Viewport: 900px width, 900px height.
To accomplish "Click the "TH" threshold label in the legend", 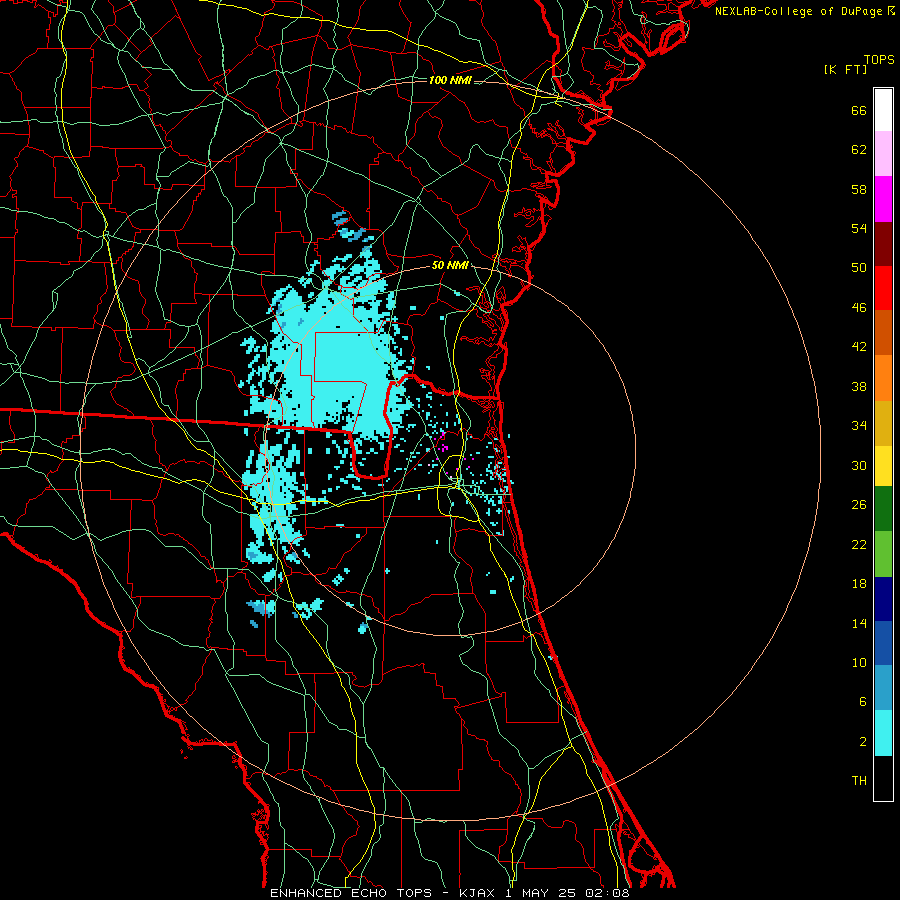I will (x=859, y=781).
